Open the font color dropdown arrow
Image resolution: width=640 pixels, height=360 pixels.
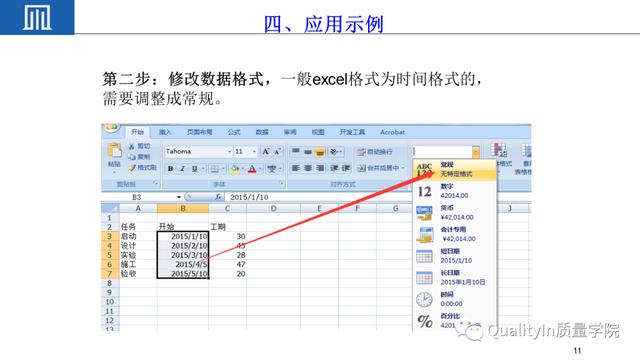260,169
